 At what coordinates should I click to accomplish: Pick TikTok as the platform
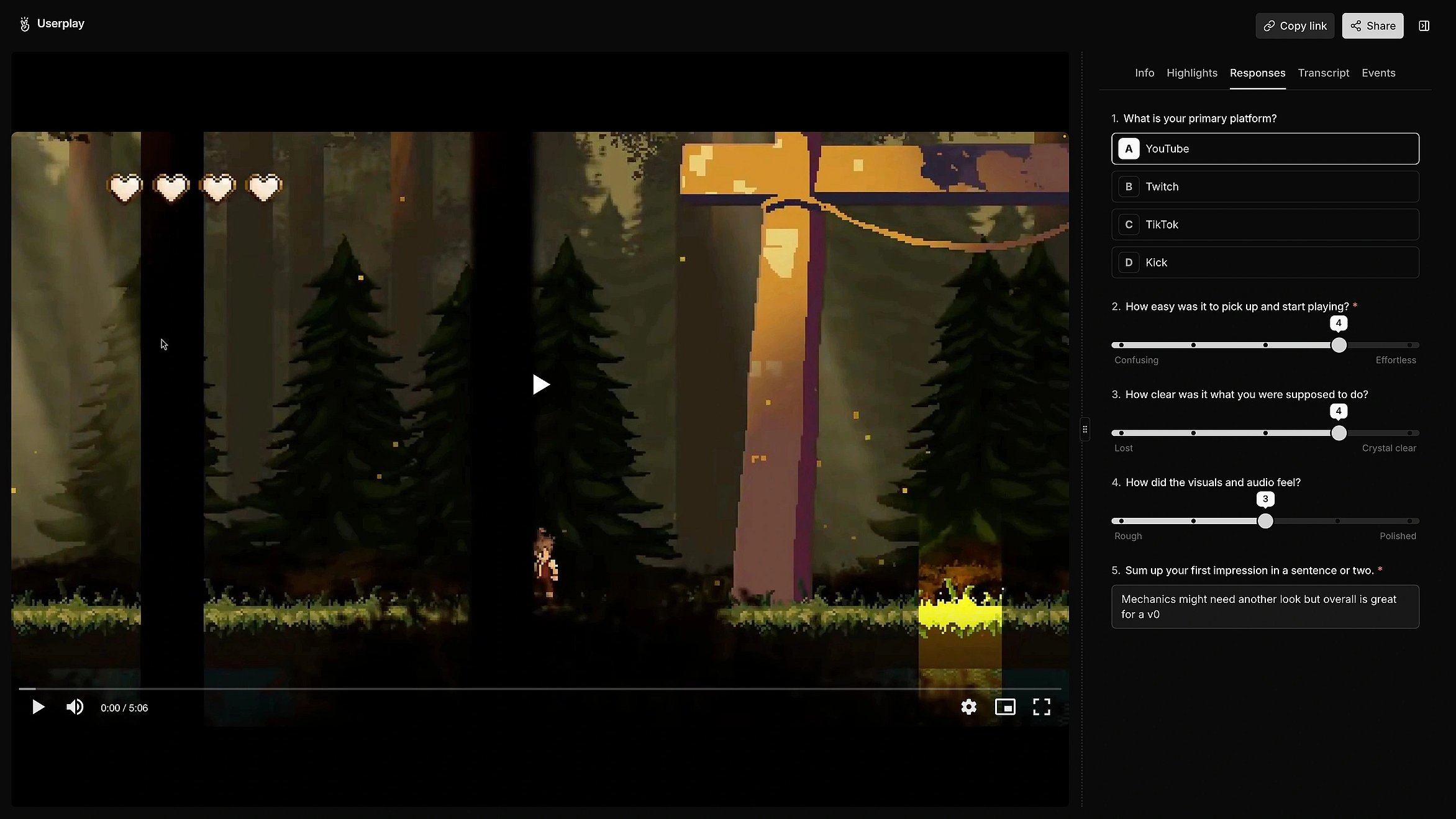coord(1265,225)
